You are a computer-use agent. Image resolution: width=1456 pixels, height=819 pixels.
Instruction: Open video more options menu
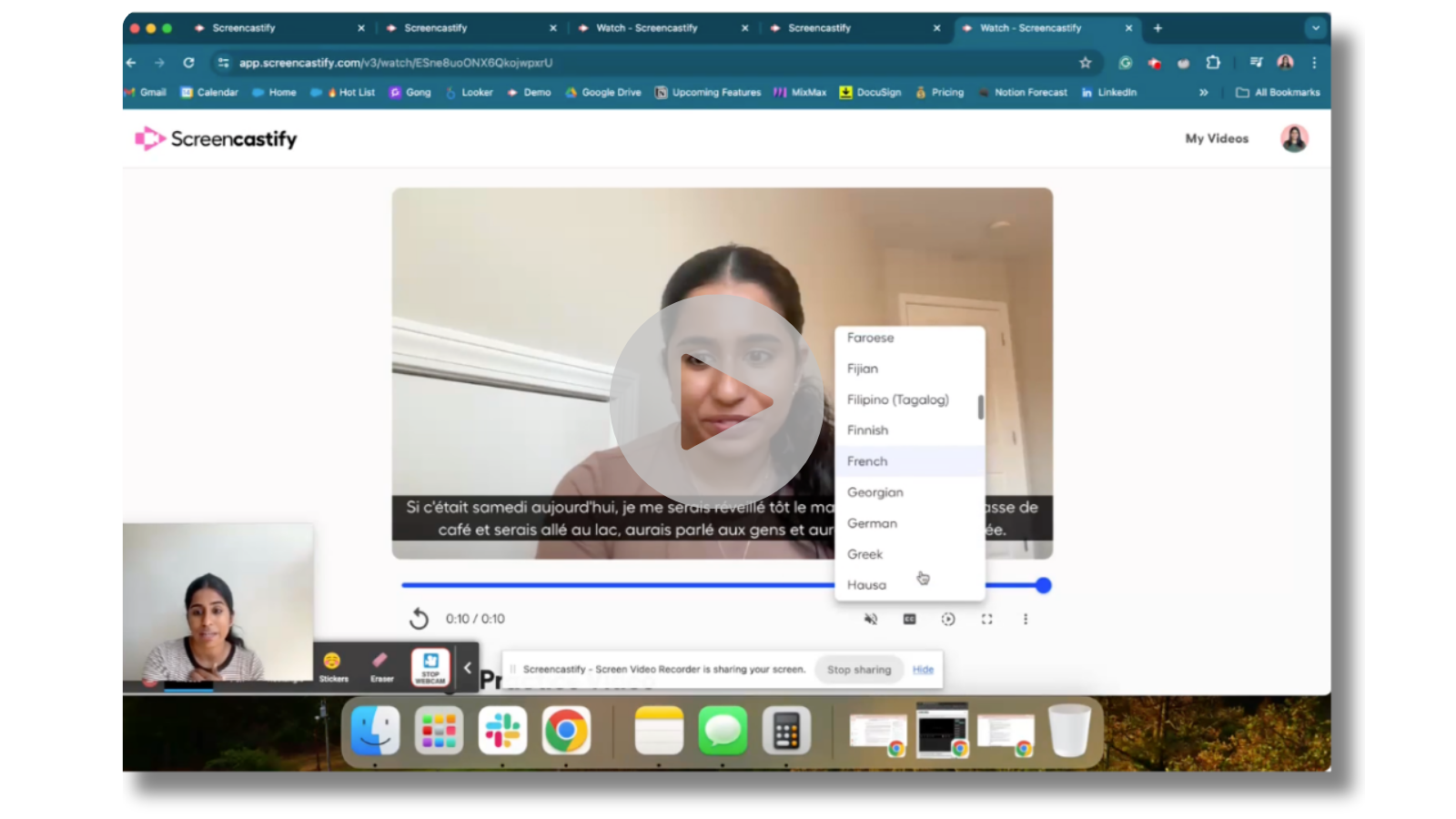pyautogui.click(x=1026, y=619)
